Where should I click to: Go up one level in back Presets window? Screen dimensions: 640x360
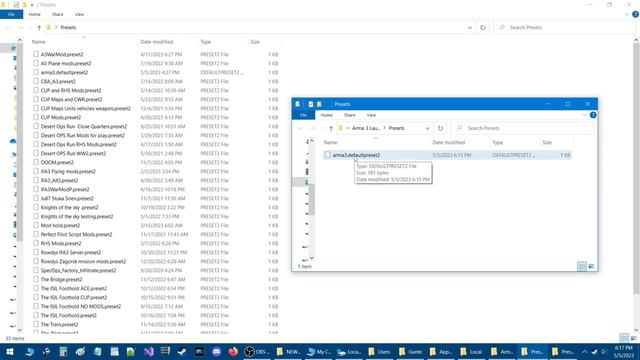[x=39, y=27]
